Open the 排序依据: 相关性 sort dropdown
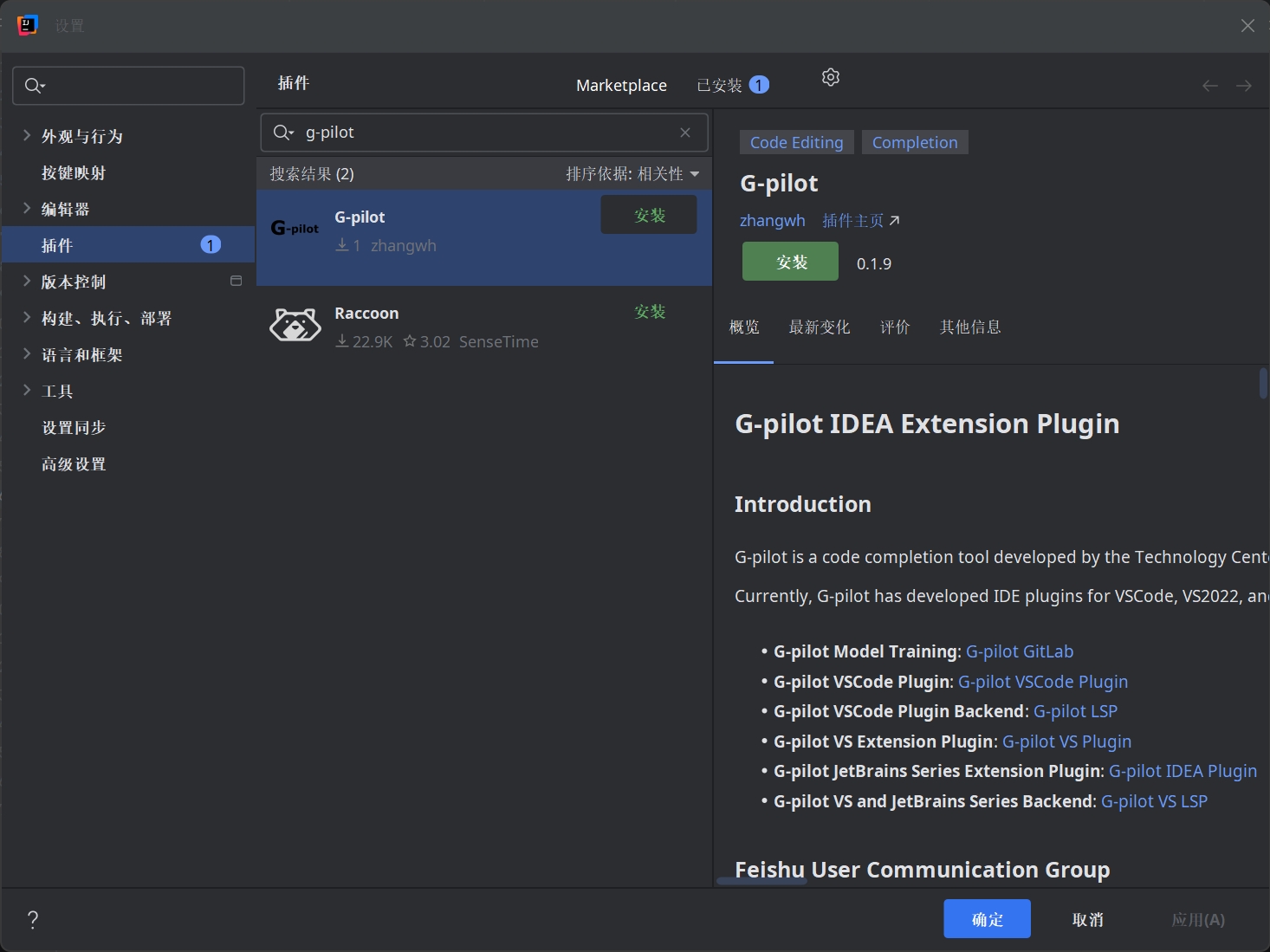This screenshot has height=952, width=1270. [x=632, y=174]
